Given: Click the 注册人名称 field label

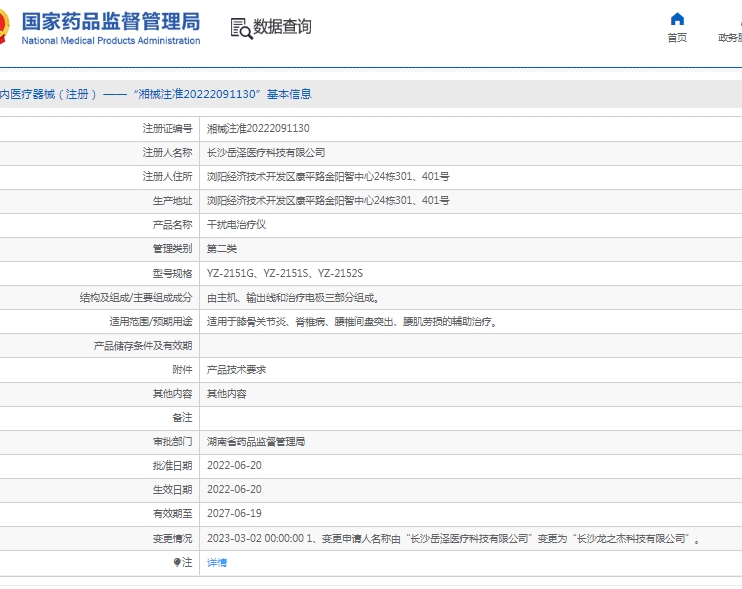Looking at the screenshot, I should click(x=168, y=153).
